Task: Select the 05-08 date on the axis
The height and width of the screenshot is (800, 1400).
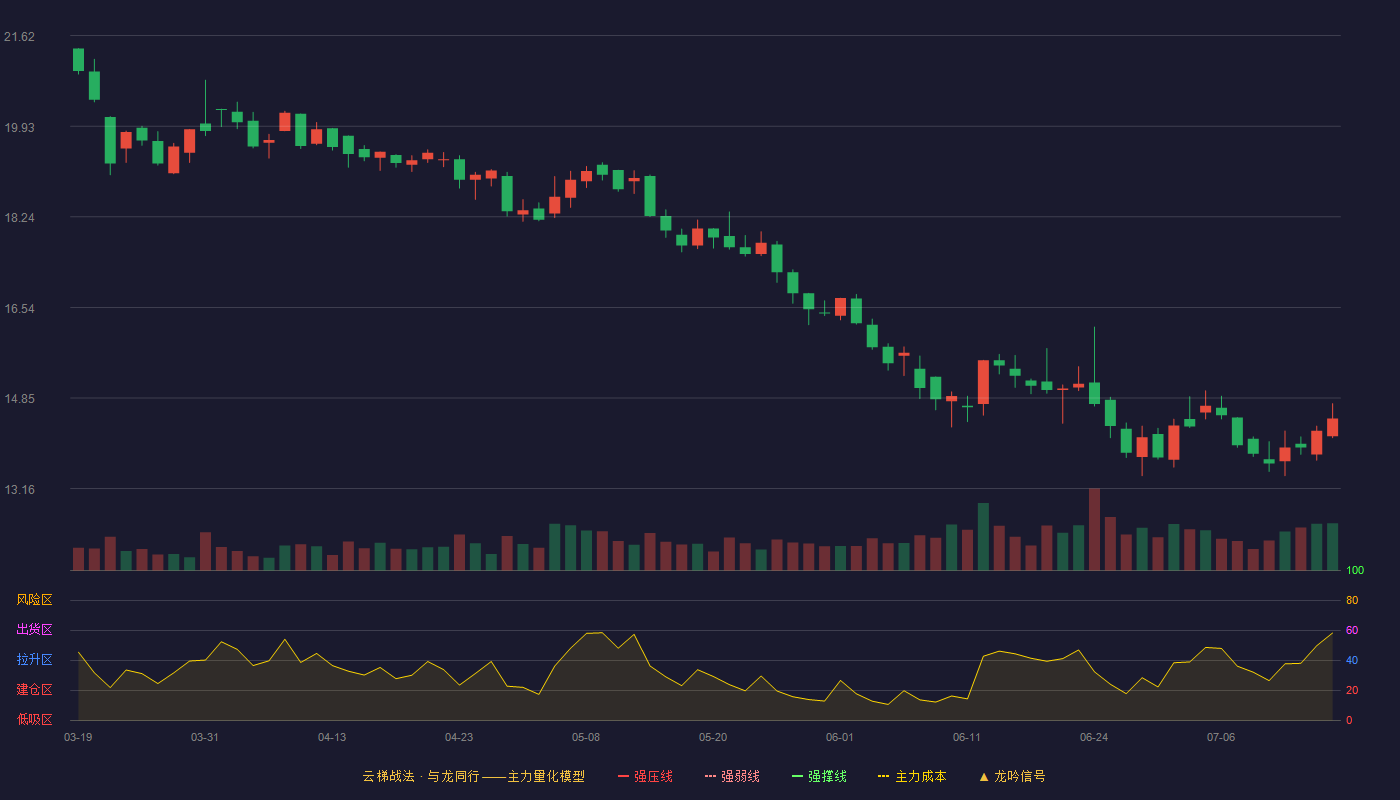Action: pos(586,737)
